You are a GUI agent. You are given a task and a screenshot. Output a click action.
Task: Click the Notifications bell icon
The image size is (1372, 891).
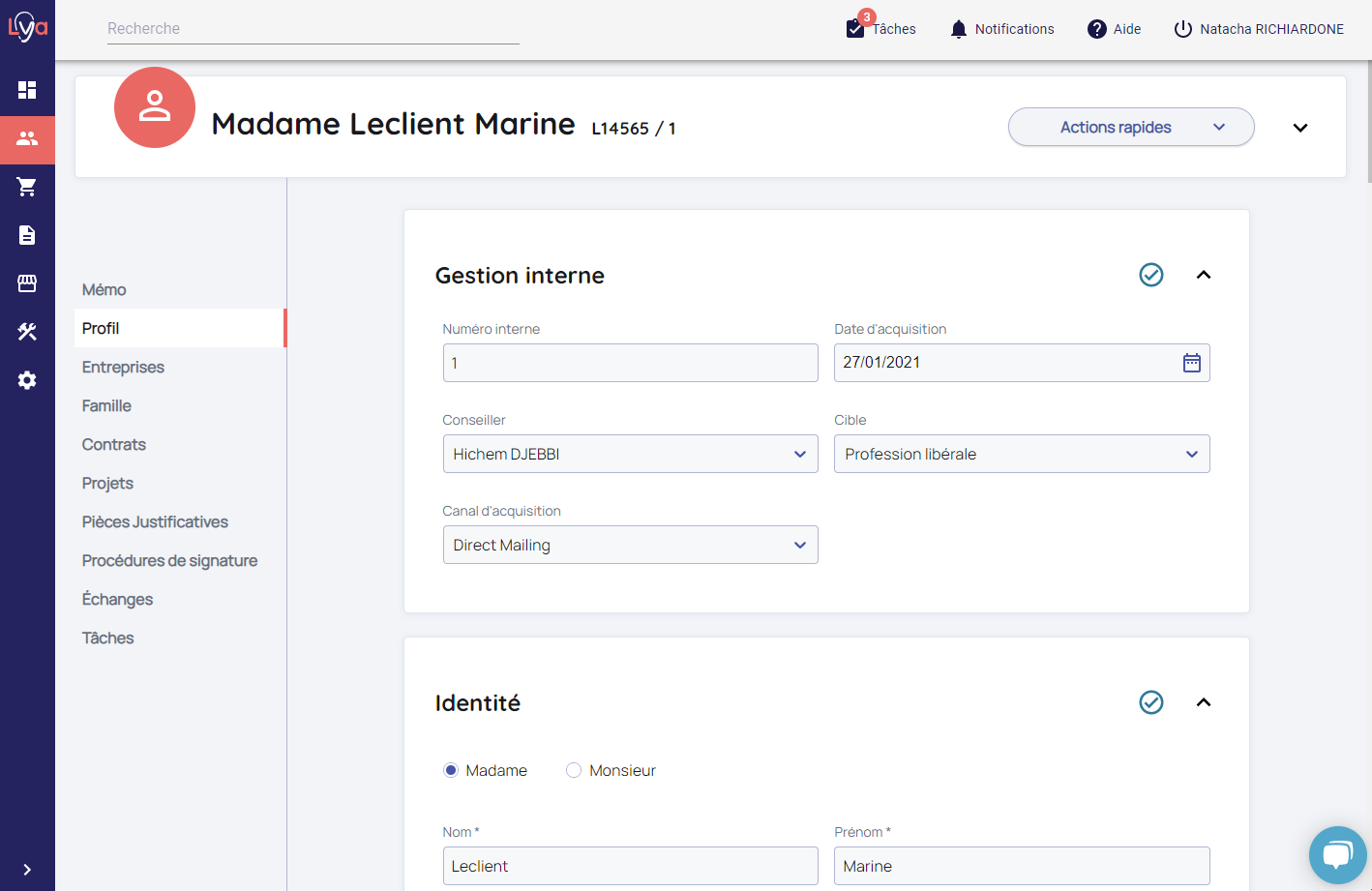959,29
